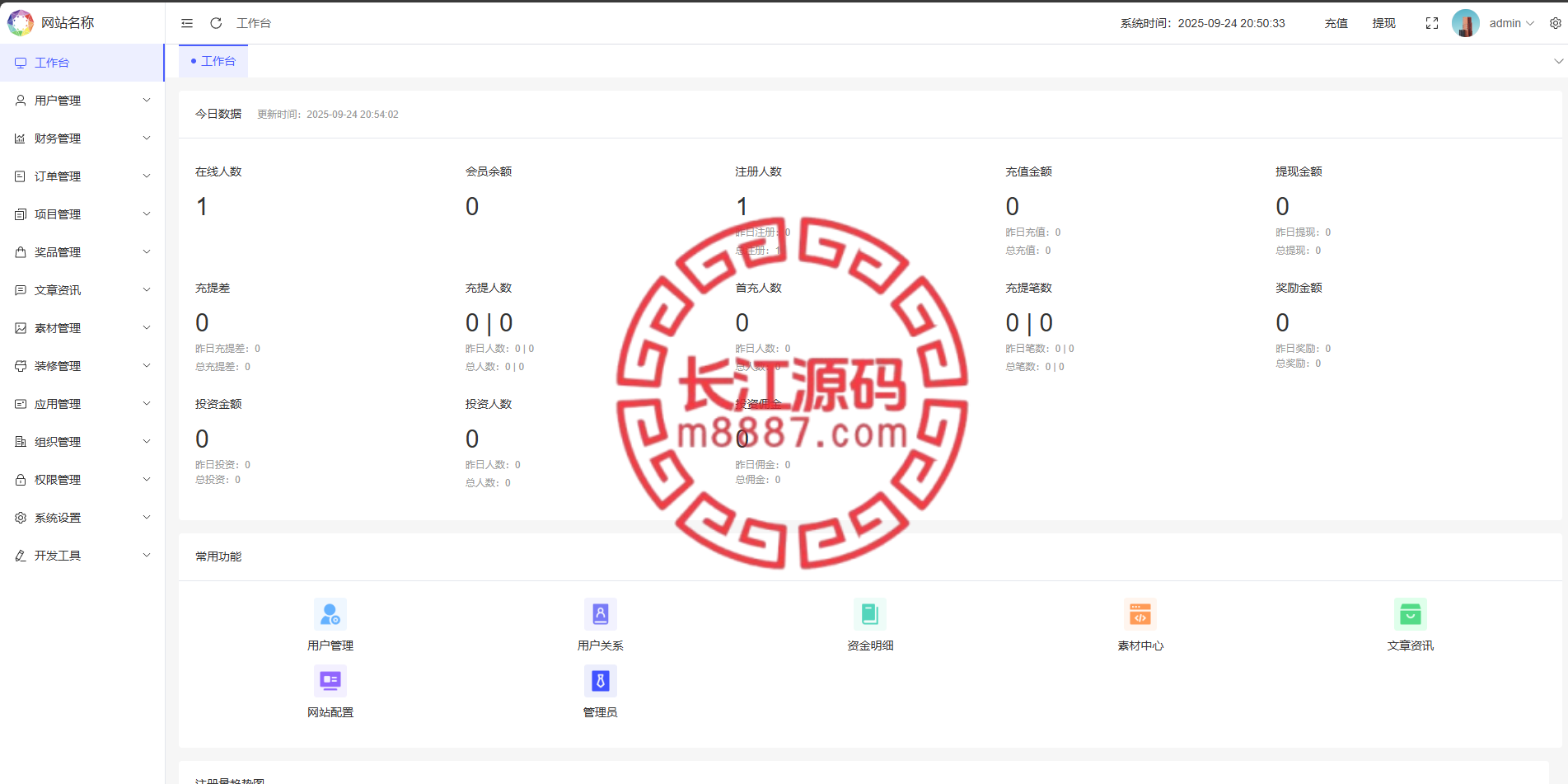Expand the 权限管理 sidebar chevron
1568x784 pixels.
147,480
